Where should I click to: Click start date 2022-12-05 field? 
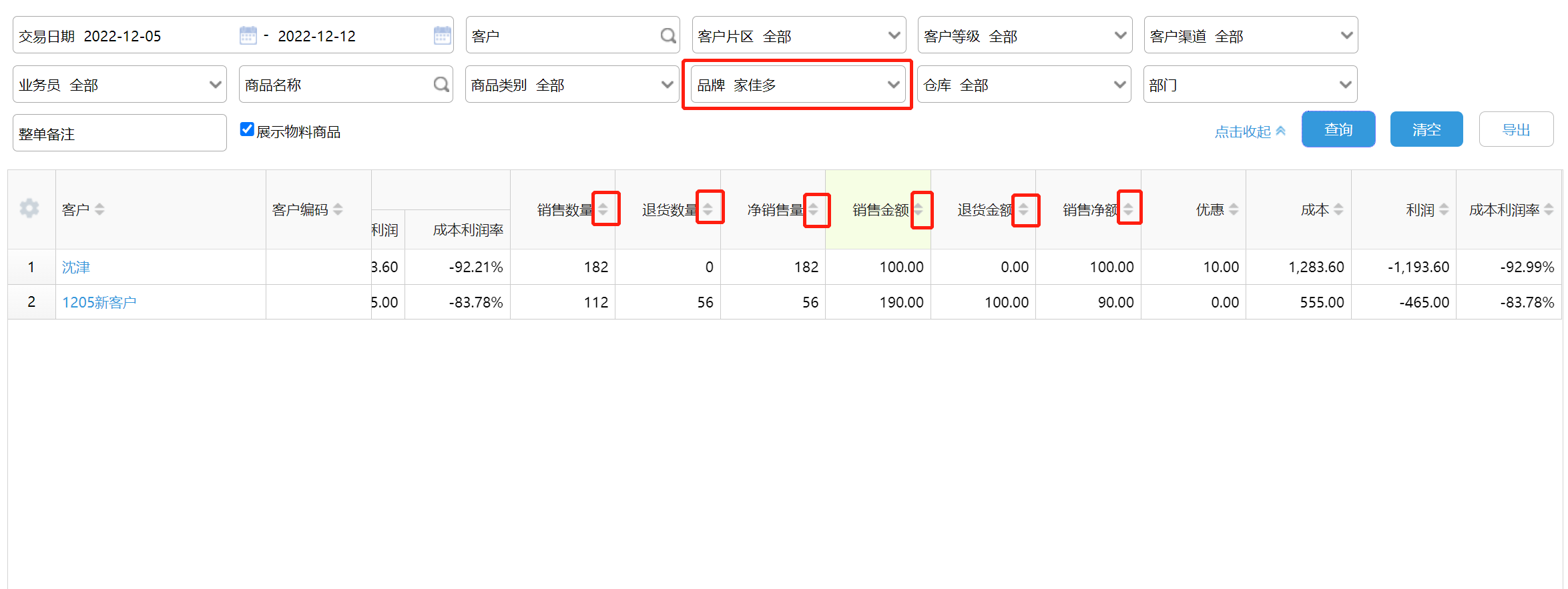tap(122, 36)
